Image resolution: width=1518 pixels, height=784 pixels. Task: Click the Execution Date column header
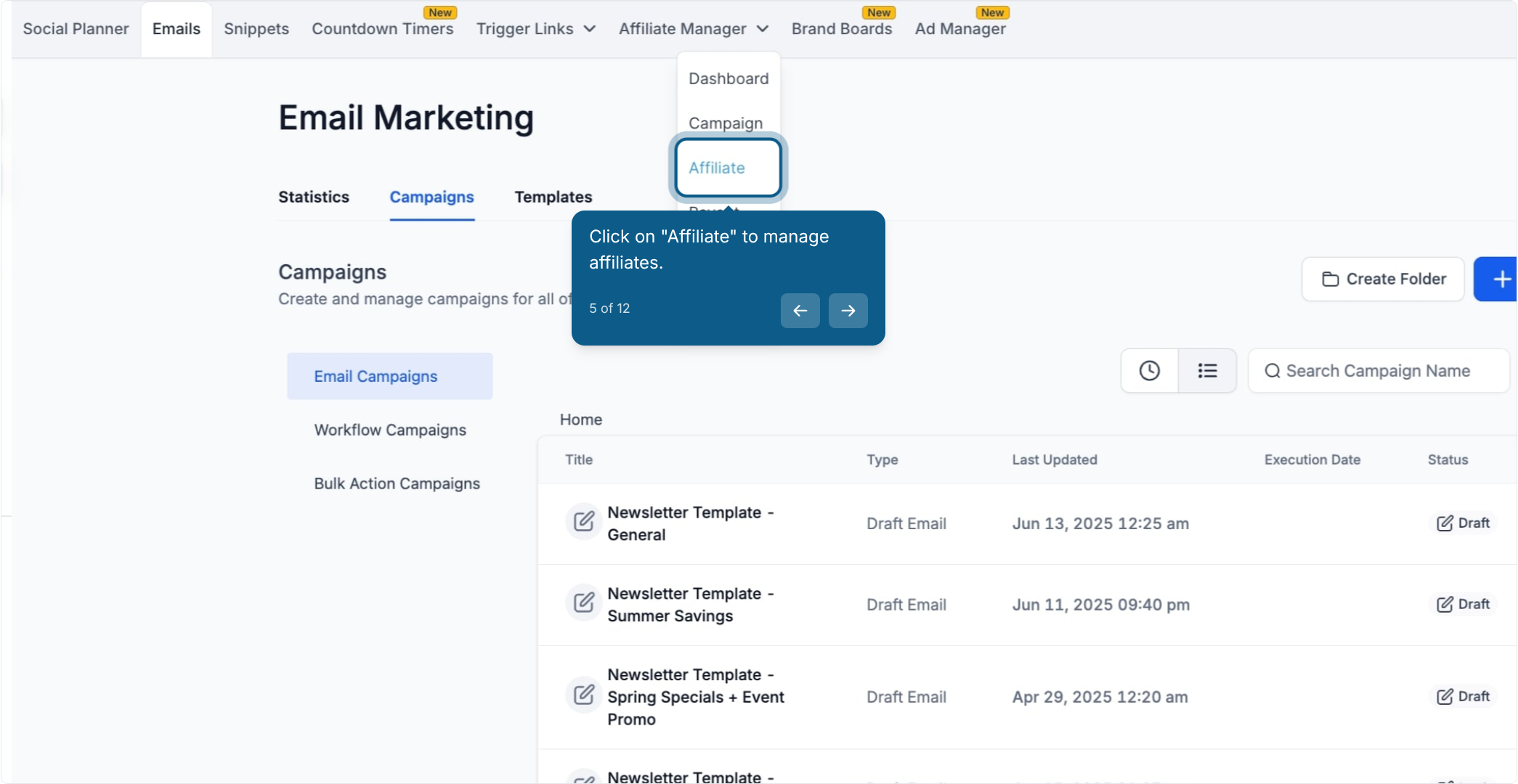coord(1312,460)
